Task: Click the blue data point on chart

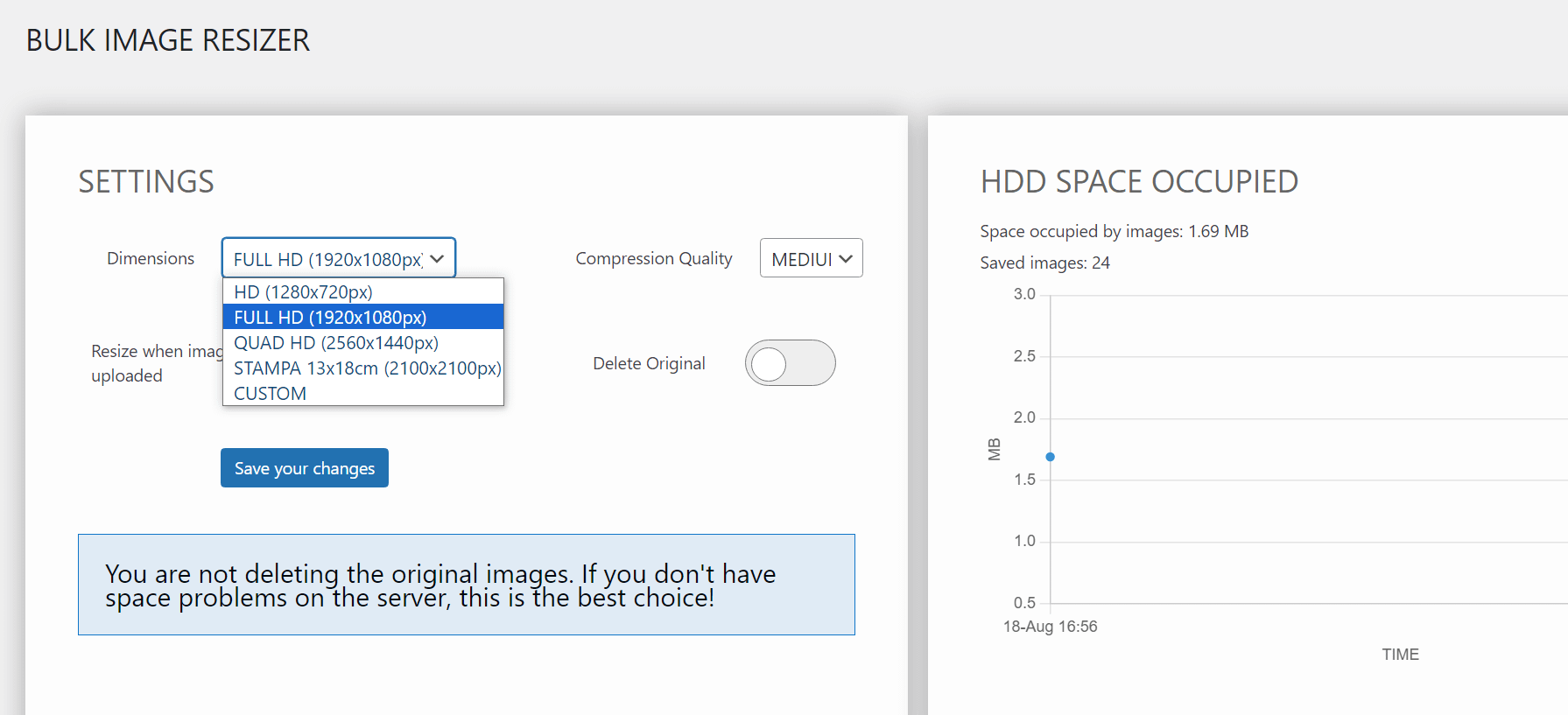Action: coord(1050,457)
